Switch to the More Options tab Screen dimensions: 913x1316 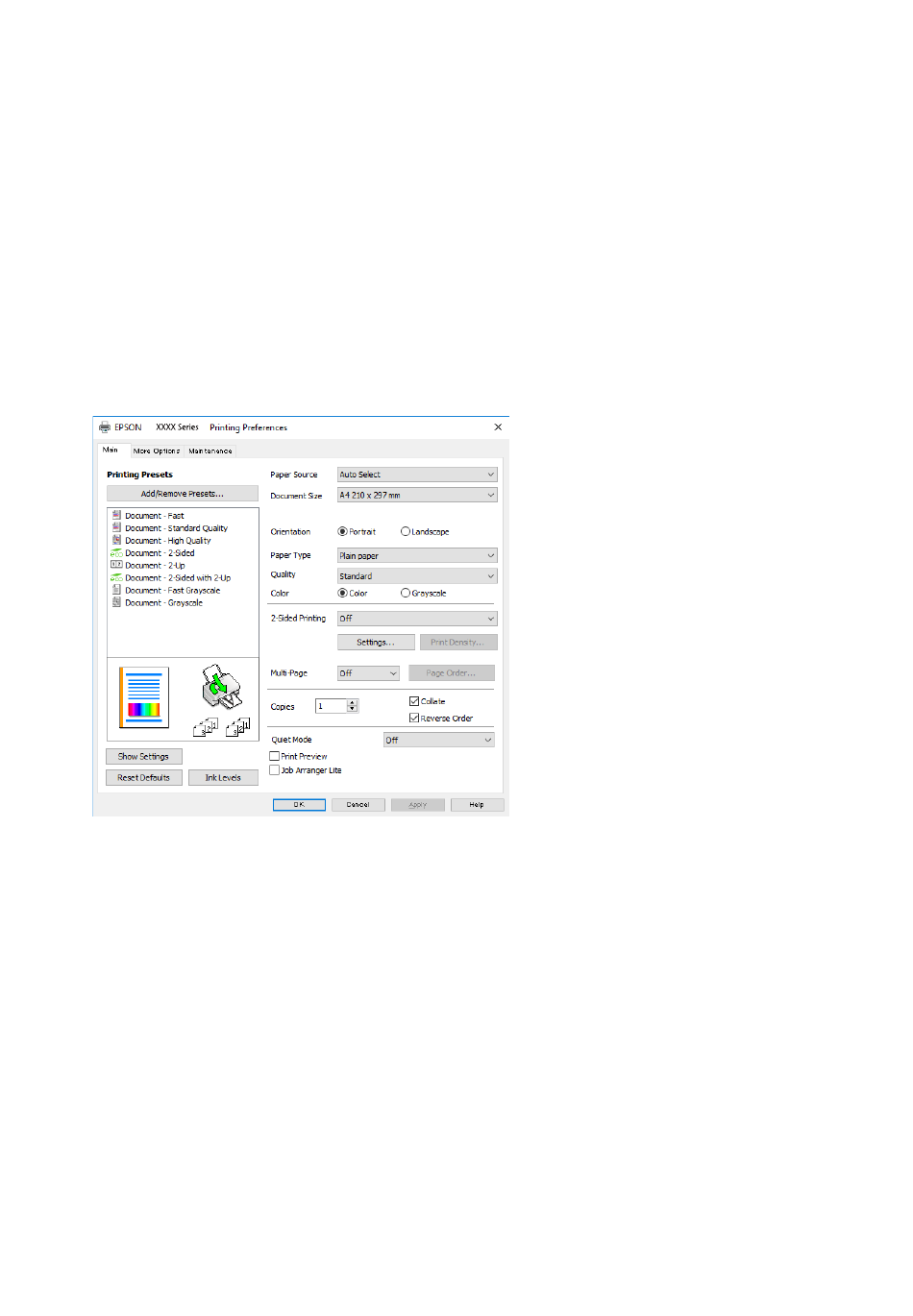coord(156,451)
